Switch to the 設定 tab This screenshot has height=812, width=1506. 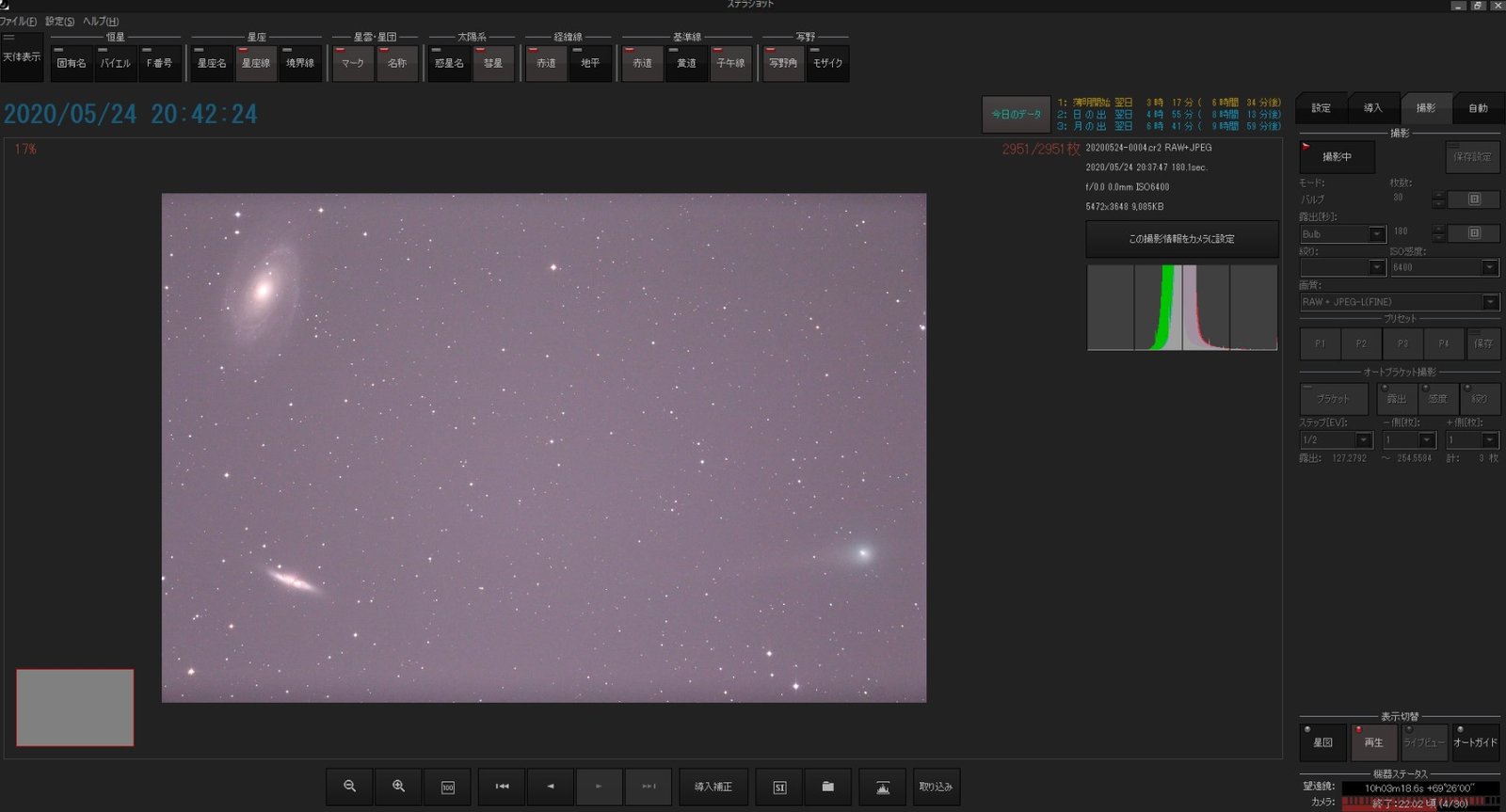pyautogui.click(x=1322, y=108)
